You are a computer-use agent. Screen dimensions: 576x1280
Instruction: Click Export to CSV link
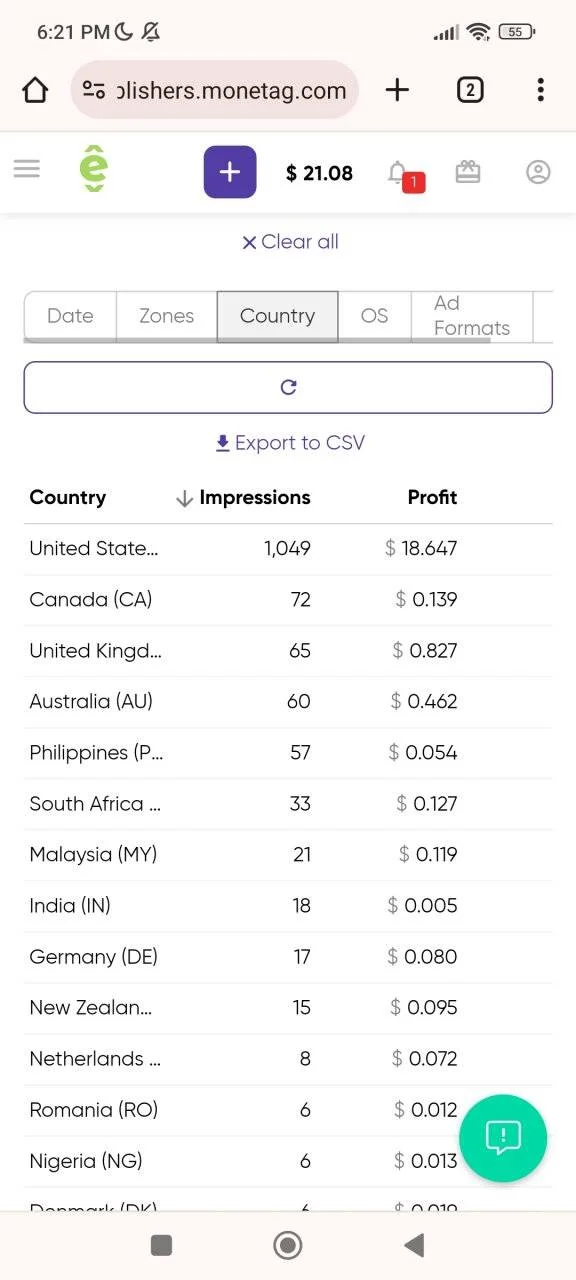pyautogui.click(x=290, y=443)
